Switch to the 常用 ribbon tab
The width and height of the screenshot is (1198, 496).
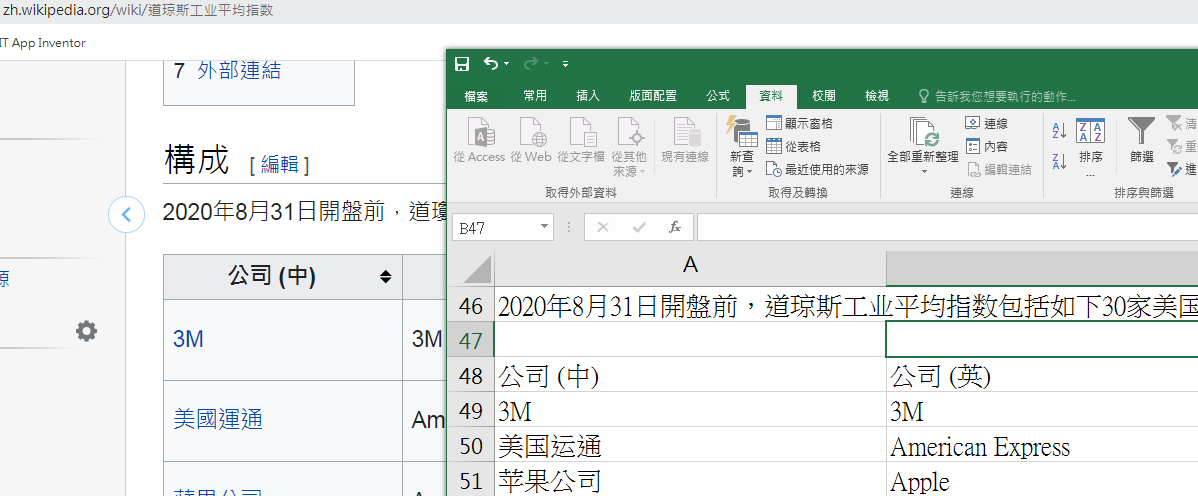(x=535, y=96)
